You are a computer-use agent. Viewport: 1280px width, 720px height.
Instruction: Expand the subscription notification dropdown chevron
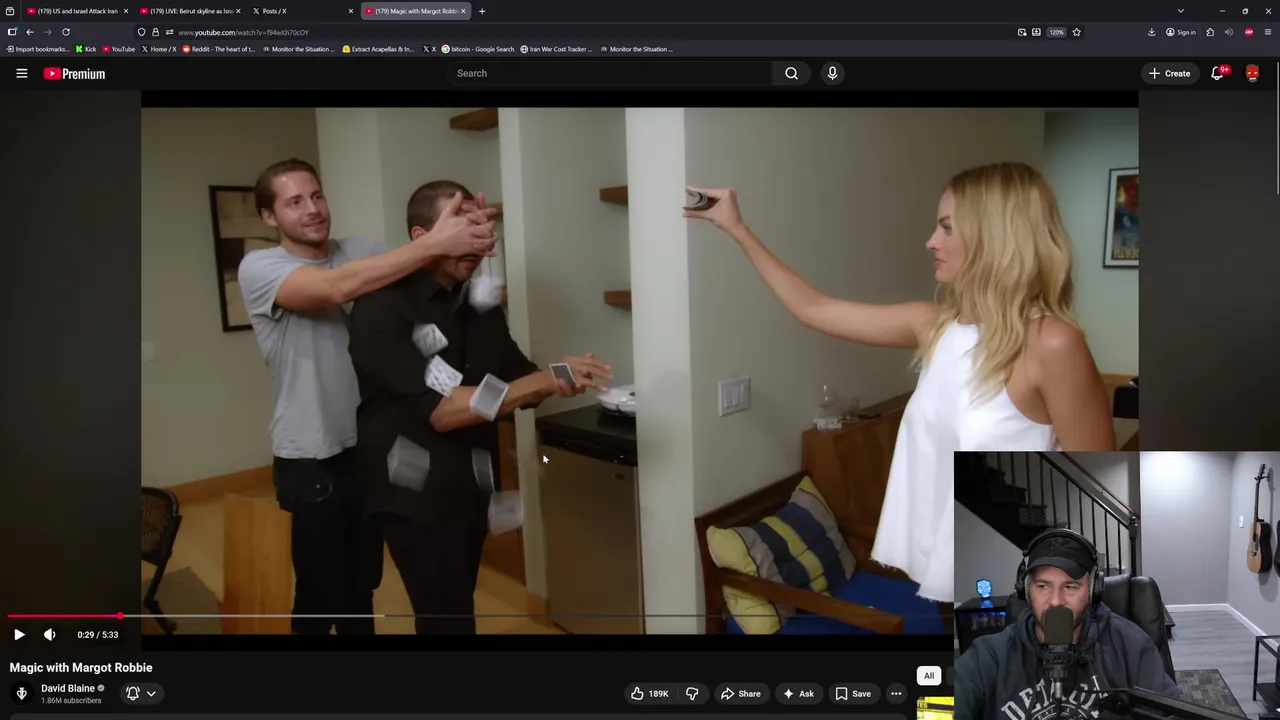coord(151,693)
